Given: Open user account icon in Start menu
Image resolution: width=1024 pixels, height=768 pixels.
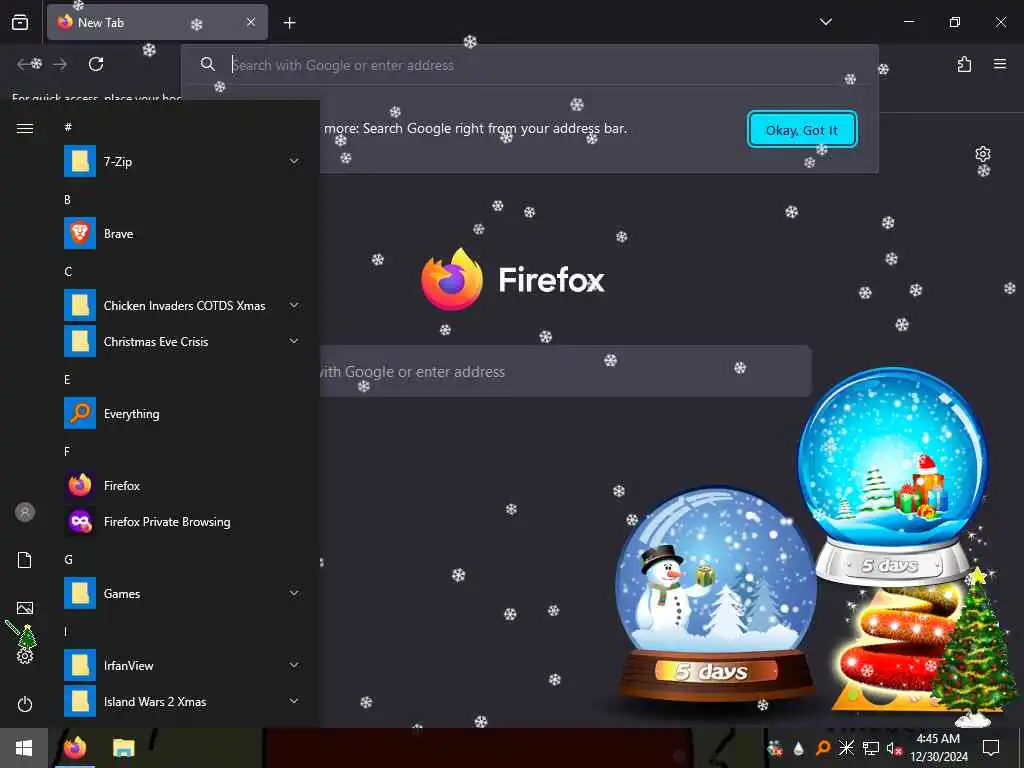Looking at the screenshot, I should coord(25,512).
